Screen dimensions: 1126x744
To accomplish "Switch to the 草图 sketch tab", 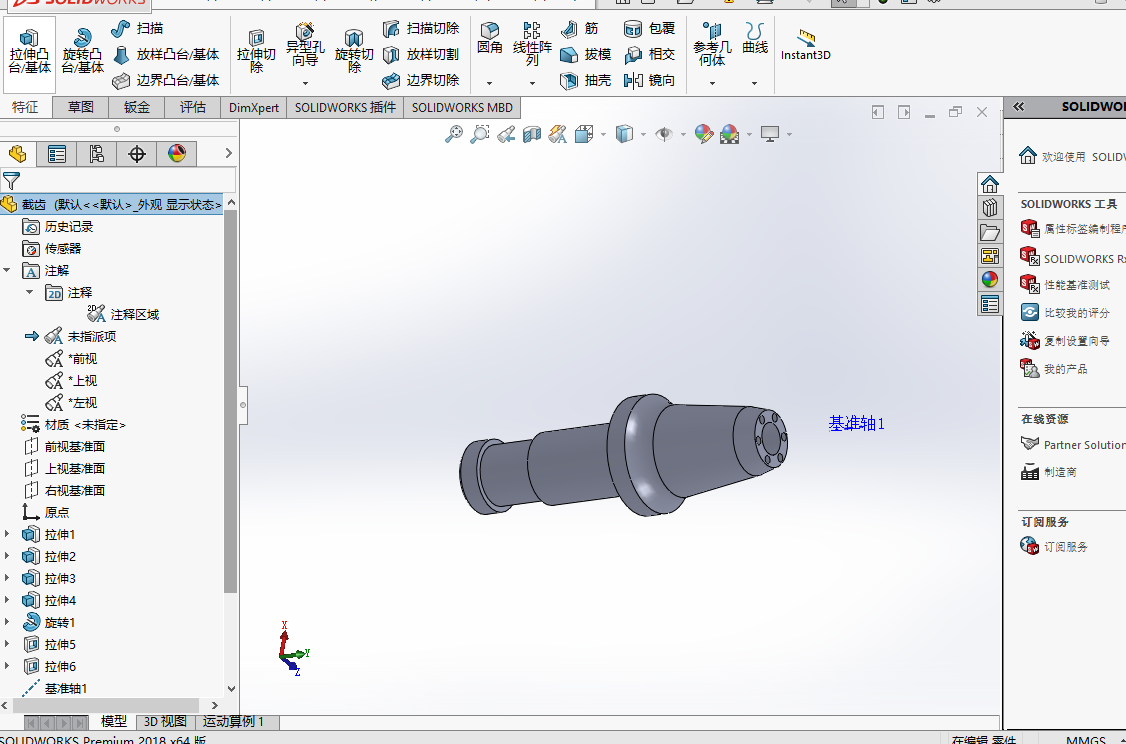I will coord(81,108).
